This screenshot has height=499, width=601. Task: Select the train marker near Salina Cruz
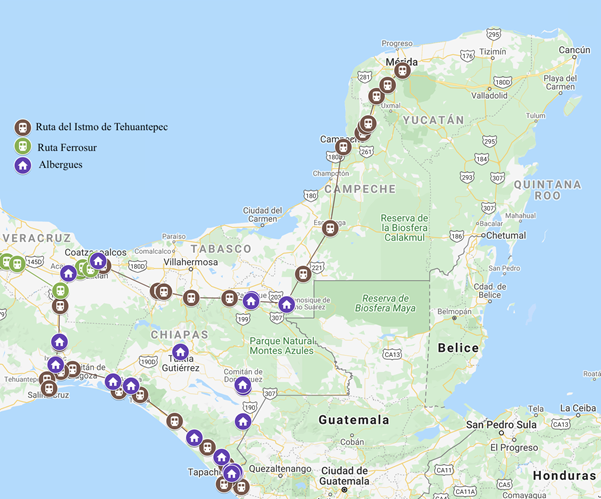coord(48,388)
